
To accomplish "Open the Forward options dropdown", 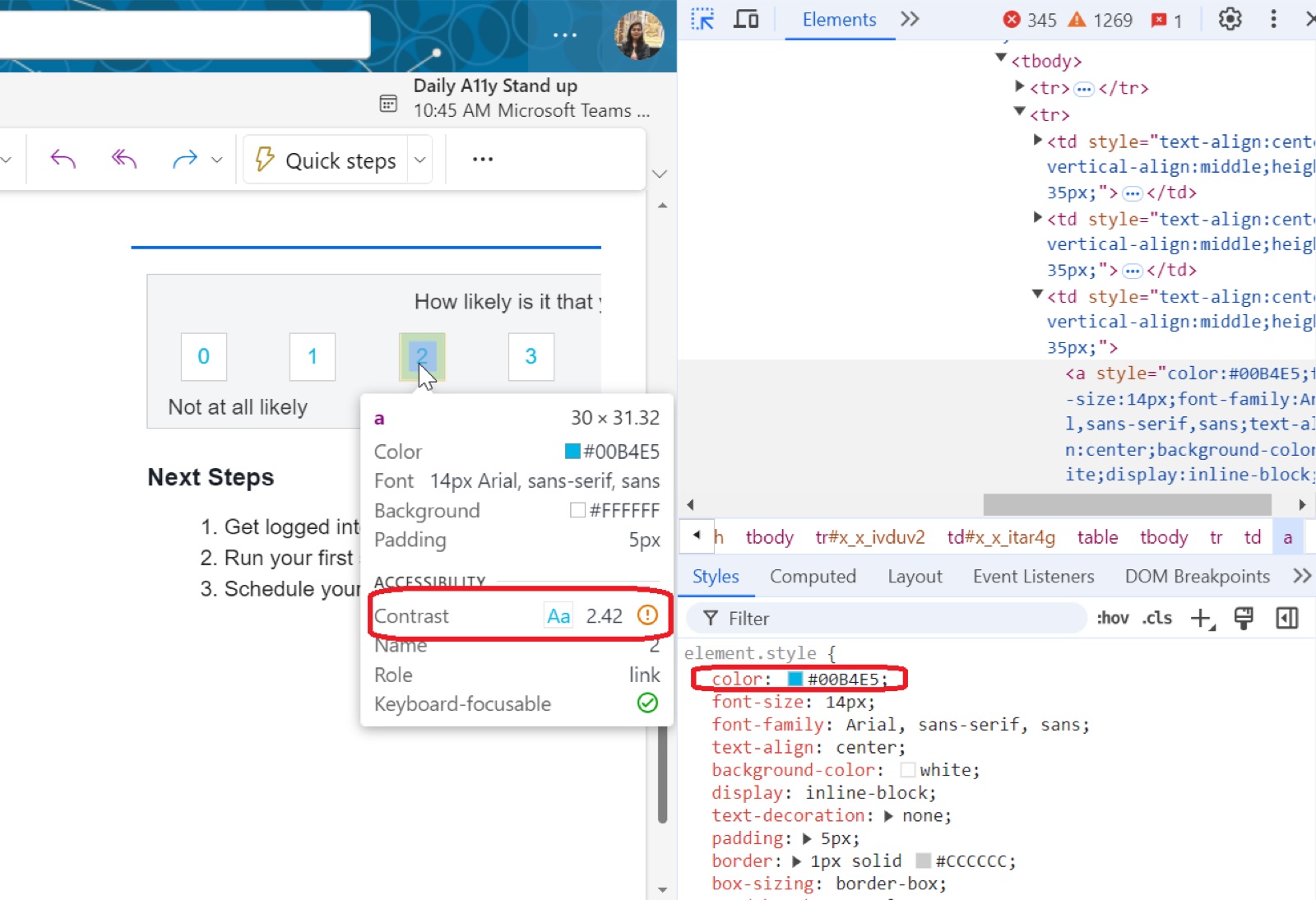I will (216, 160).
